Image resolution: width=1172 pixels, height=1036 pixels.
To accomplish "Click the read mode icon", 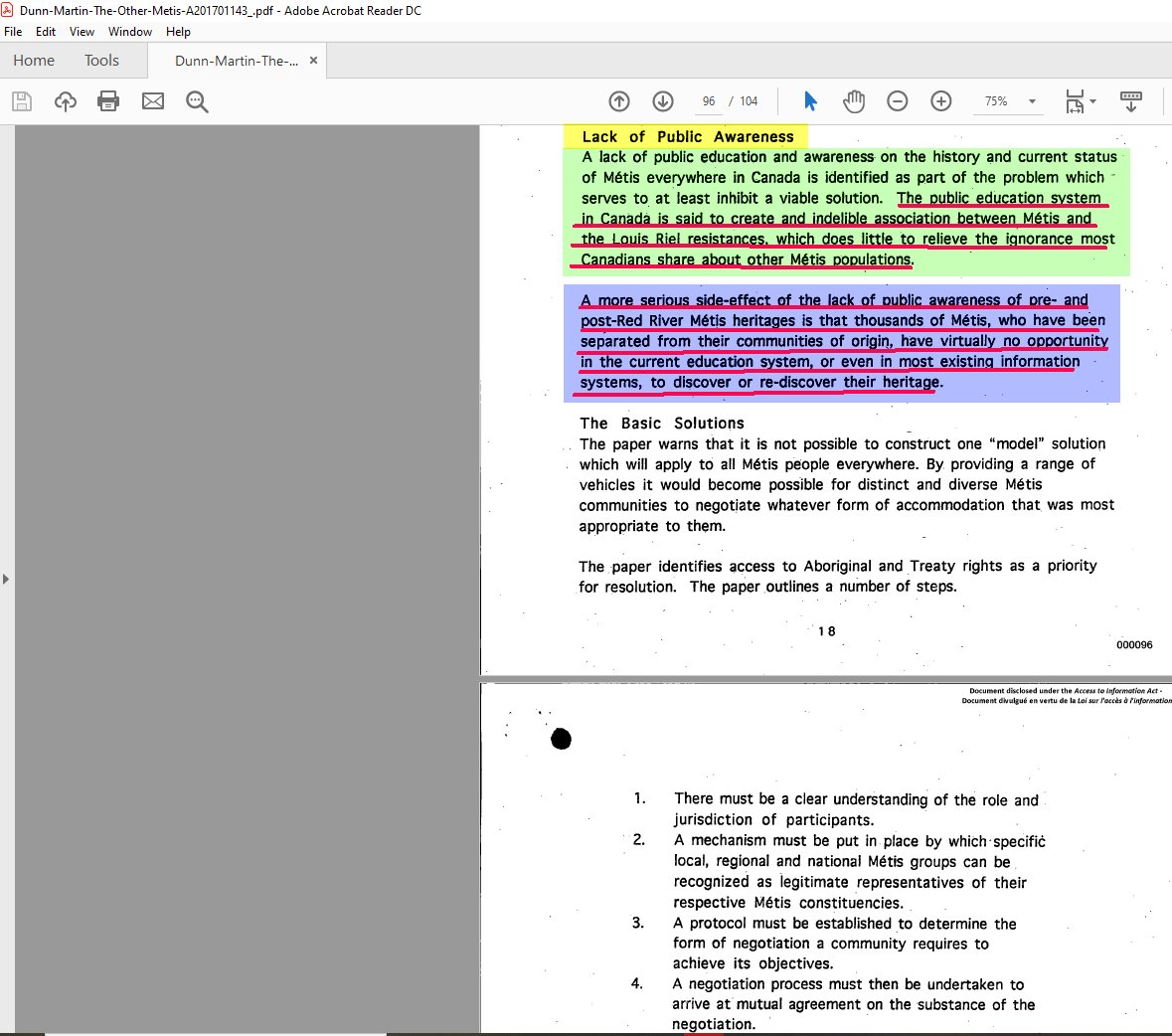I will click(x=1131, y=100).
